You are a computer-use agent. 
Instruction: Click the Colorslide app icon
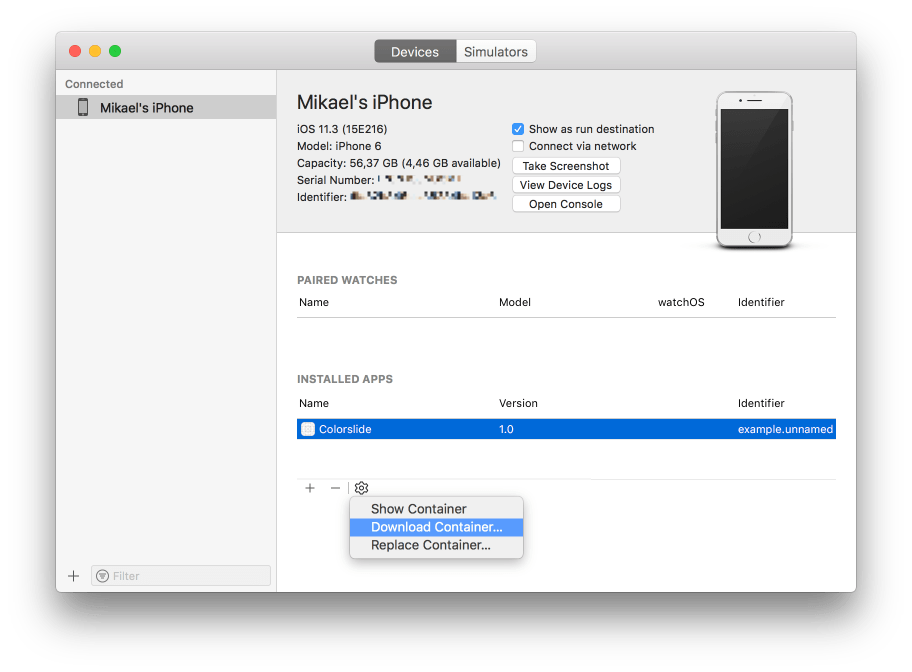coord(307,428)
